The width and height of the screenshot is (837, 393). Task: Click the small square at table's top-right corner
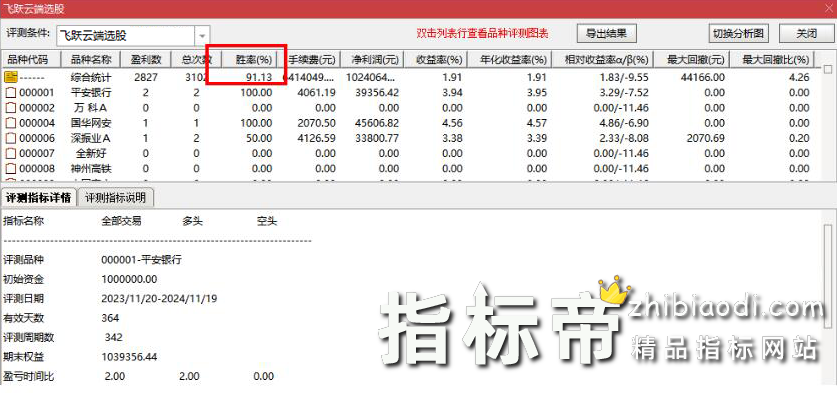click(x=828, y=69)
